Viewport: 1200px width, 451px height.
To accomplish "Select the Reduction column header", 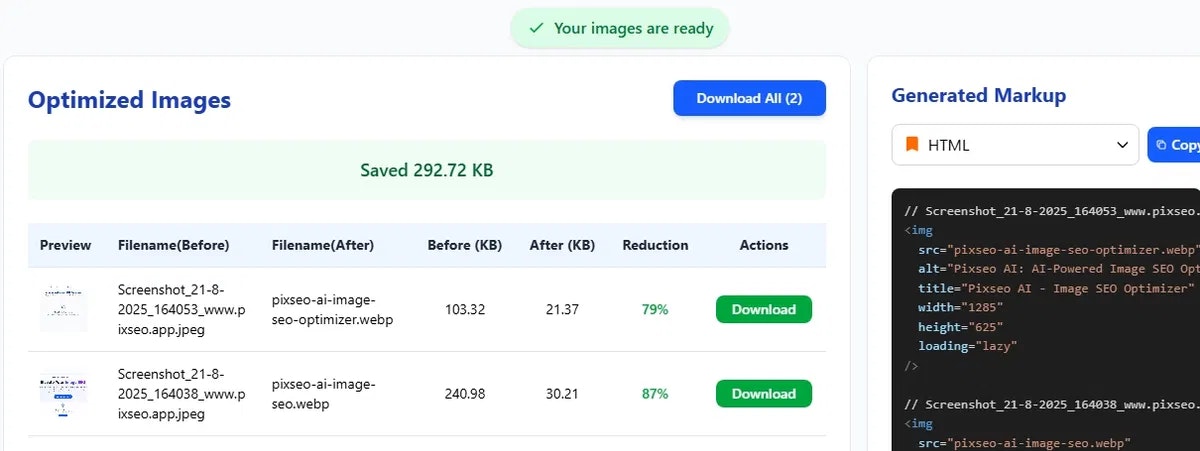I will [x=655, y=245].
